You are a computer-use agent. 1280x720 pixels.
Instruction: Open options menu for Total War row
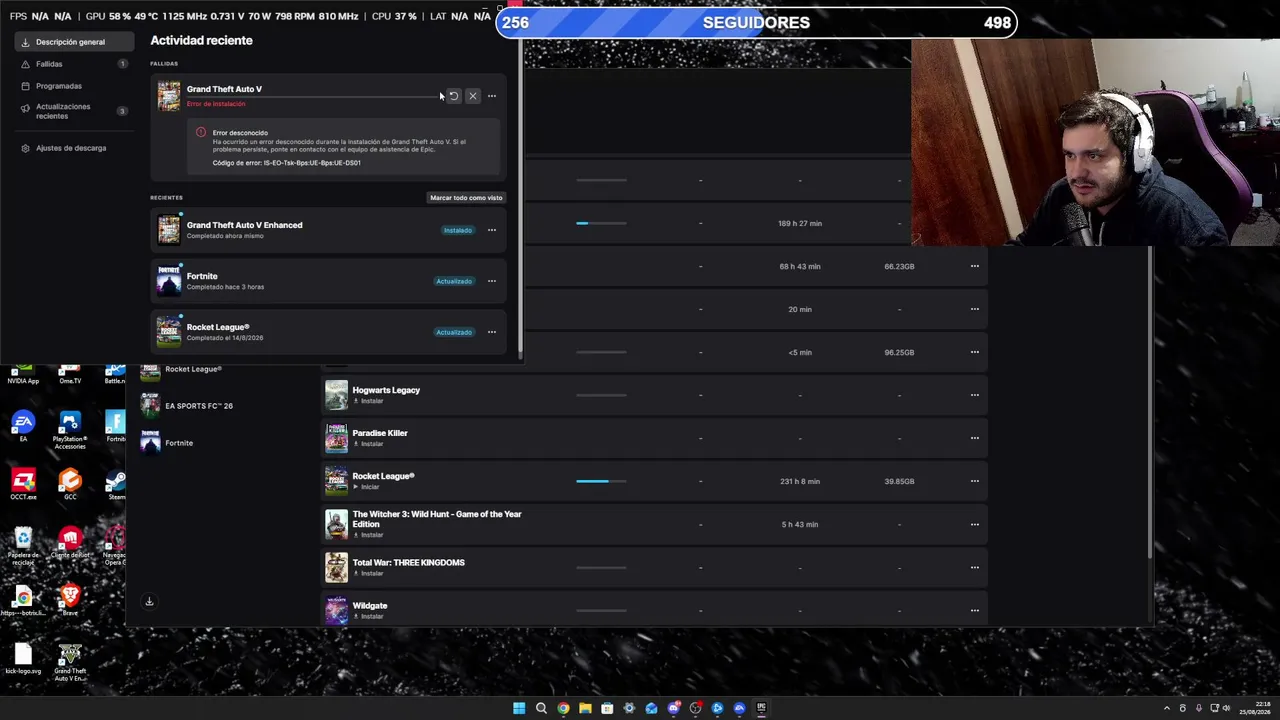tap(975, 567)
